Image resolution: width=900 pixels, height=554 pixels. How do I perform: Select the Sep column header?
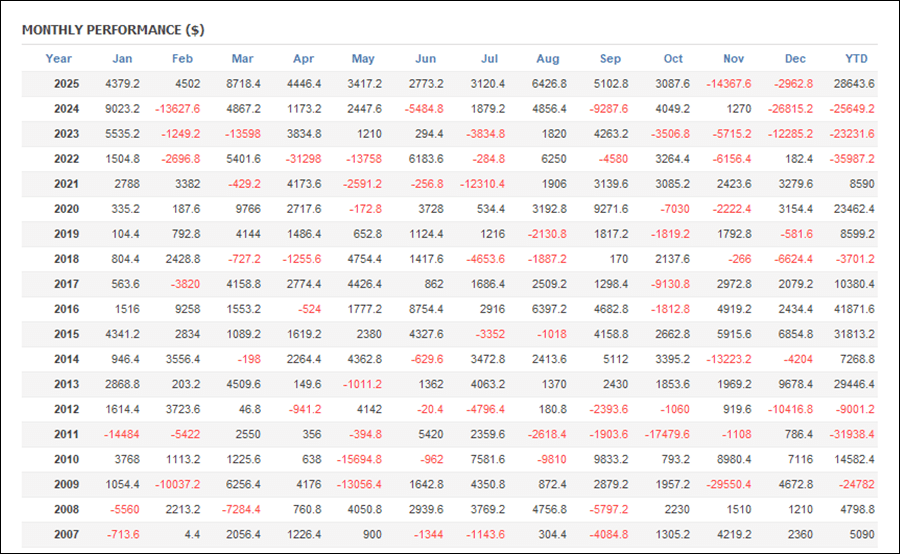coord(610,59)
